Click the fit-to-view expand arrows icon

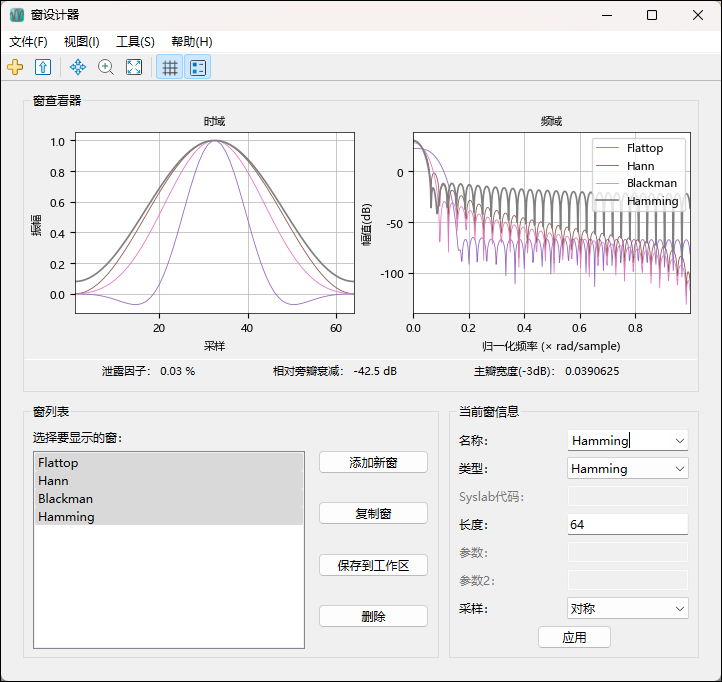(133, 68)
